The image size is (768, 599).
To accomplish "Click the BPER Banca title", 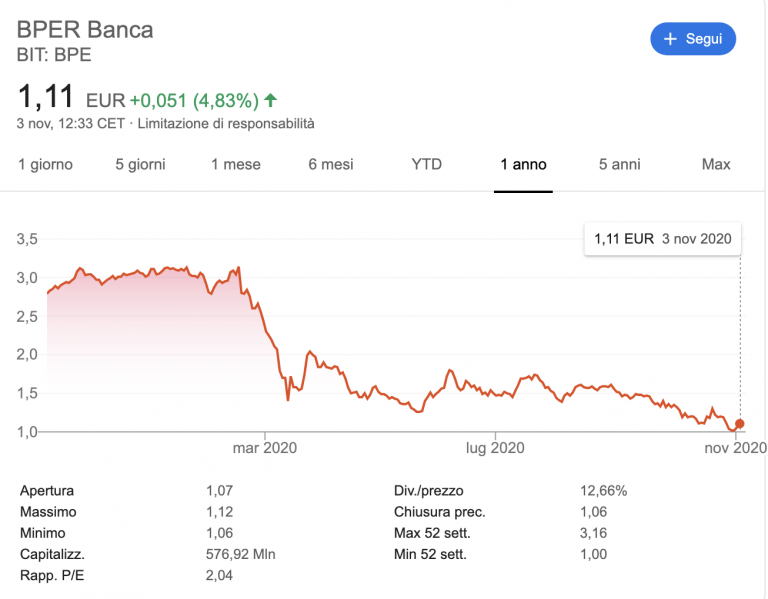I will 86,29.
